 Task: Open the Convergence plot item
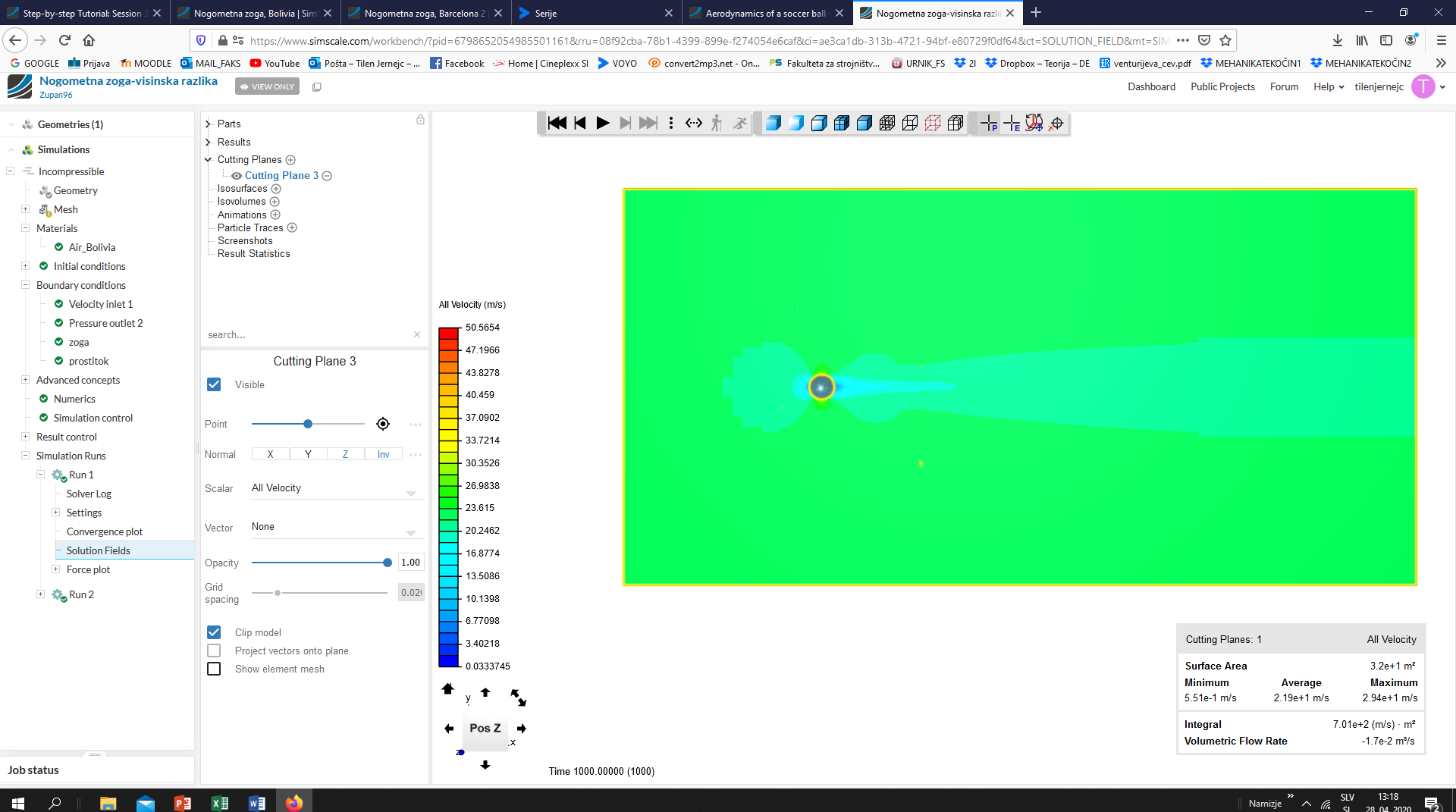(105, 531)
